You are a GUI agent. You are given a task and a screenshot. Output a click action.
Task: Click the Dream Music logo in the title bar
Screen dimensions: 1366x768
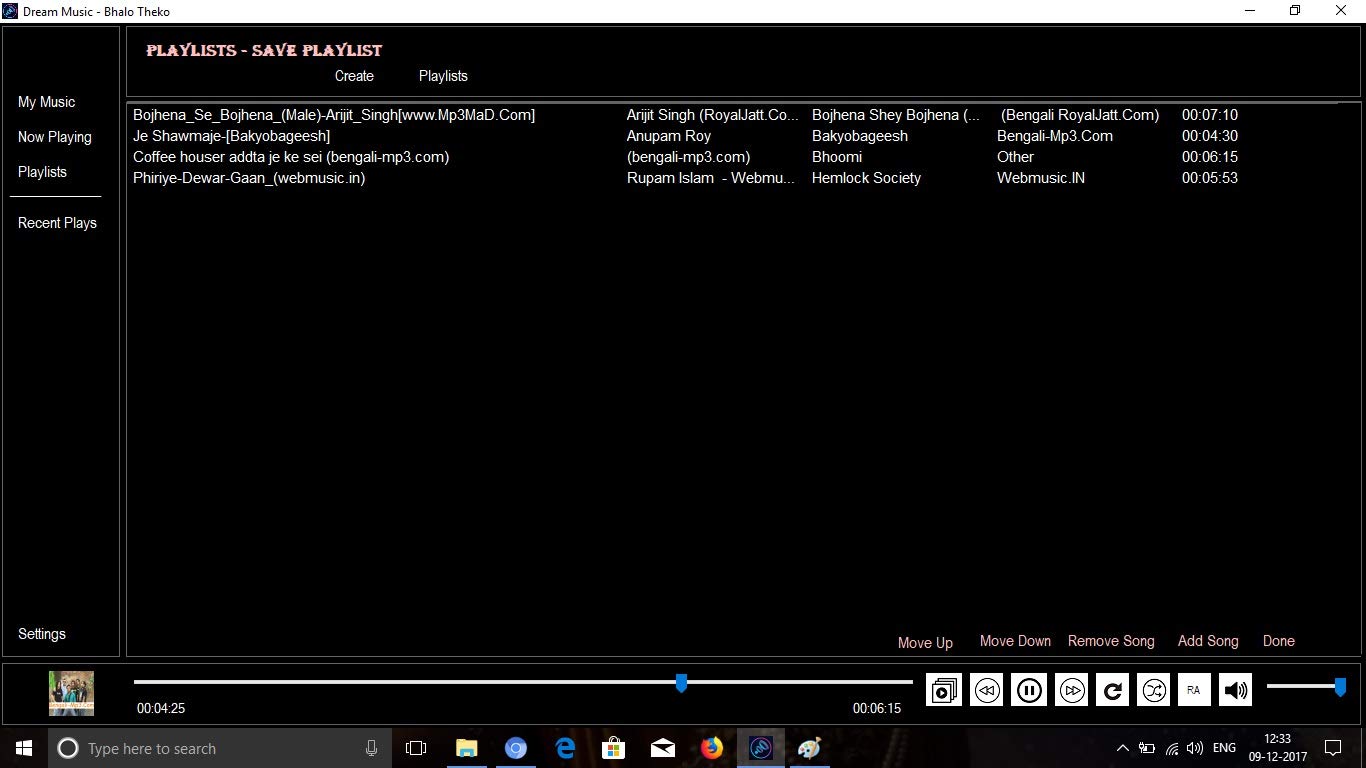(x=10, y=11)
